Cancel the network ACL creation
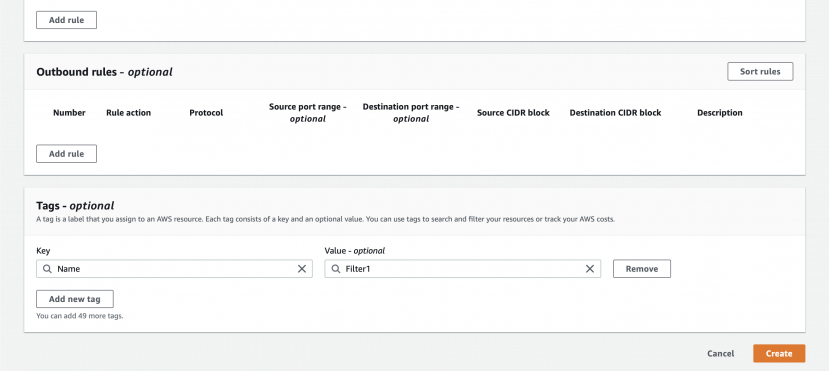Image resolution: width=829 pixels, height=371 pixels. (x=721, y=354)
